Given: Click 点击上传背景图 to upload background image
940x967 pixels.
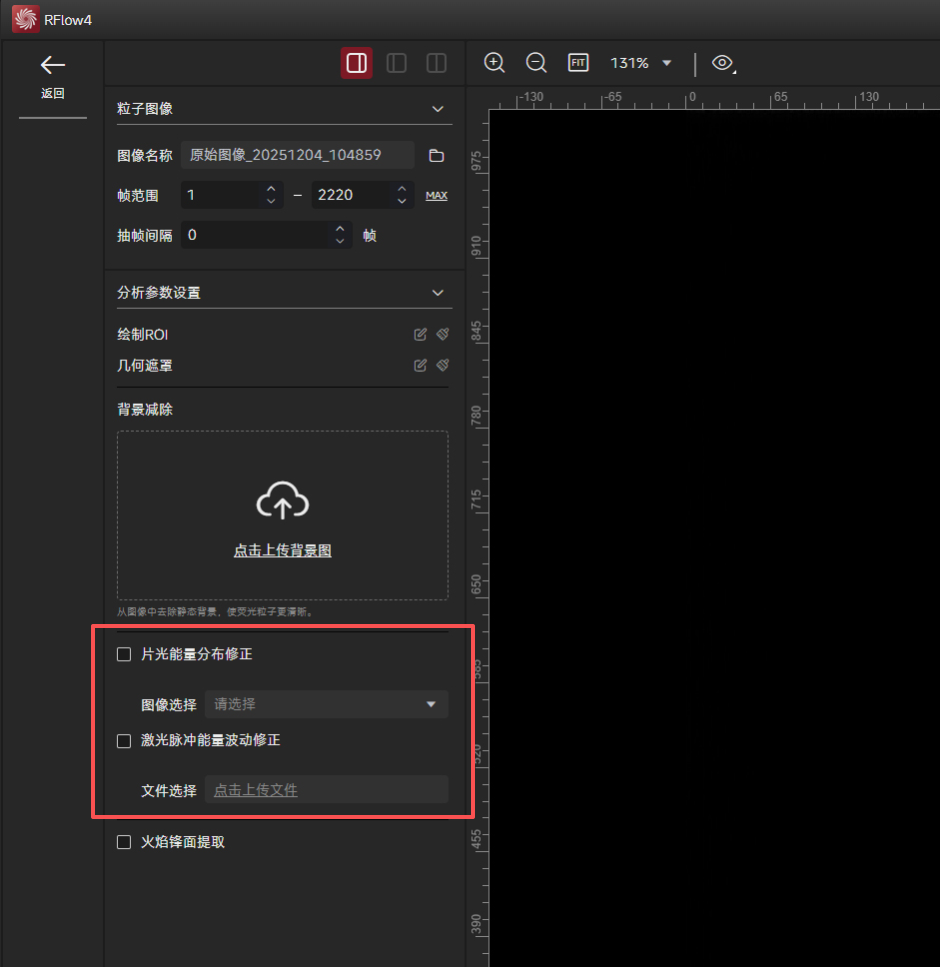Looking at the screenshot, I should (282, 551).
